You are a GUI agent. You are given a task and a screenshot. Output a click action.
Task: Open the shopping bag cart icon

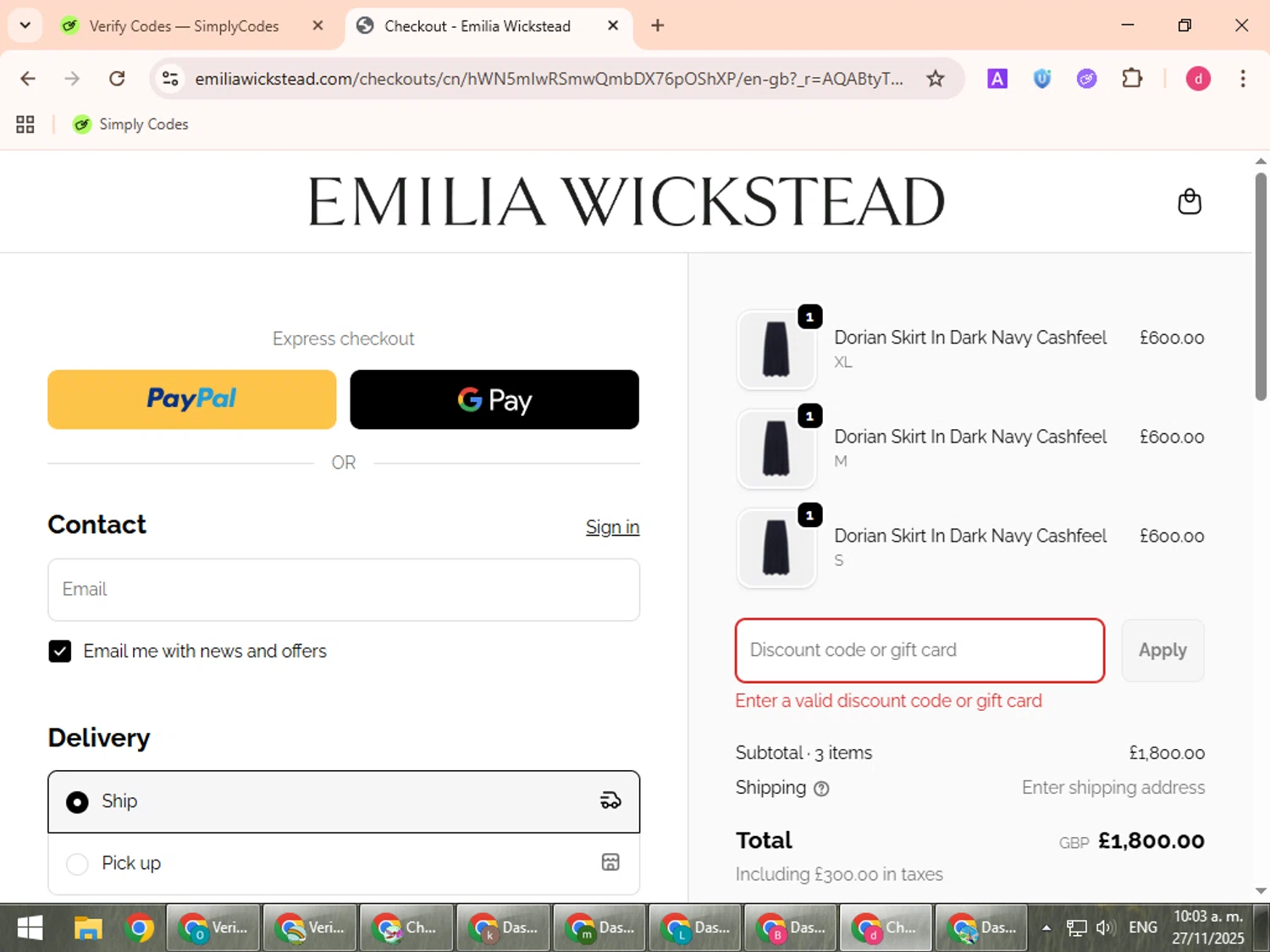pos(1190,201)
